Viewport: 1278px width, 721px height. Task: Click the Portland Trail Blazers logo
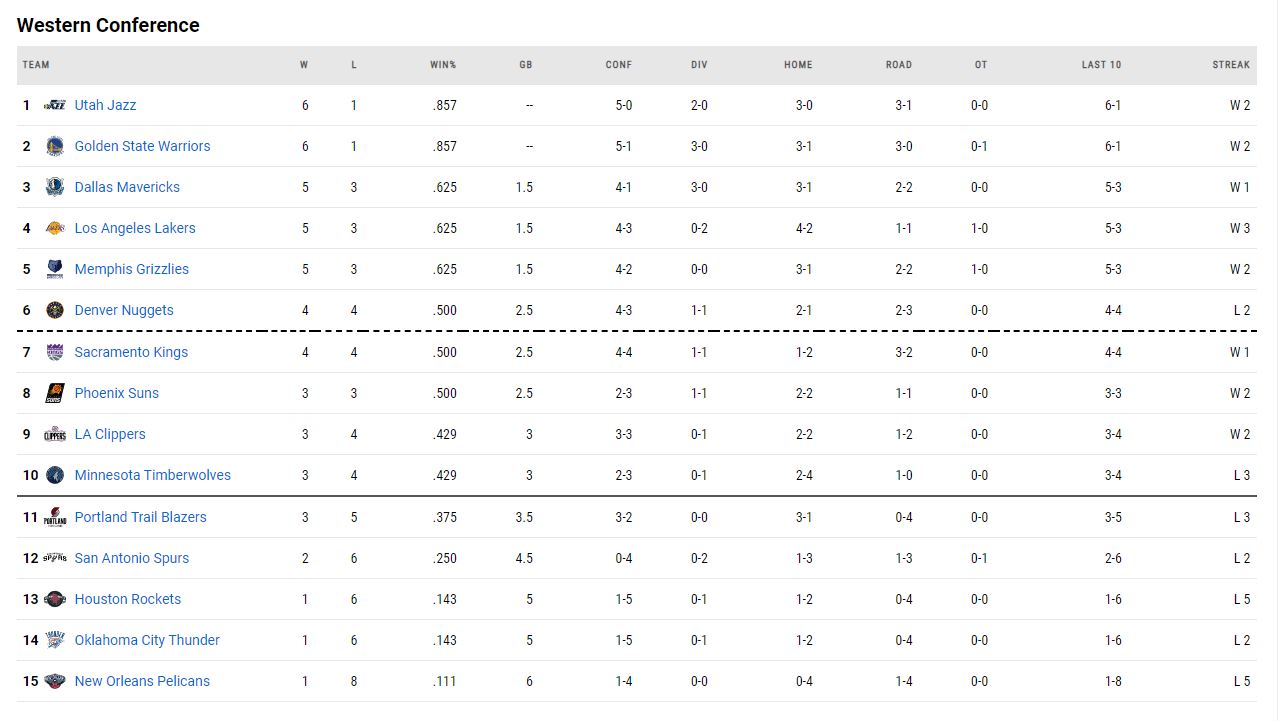(x=55, y=517)
